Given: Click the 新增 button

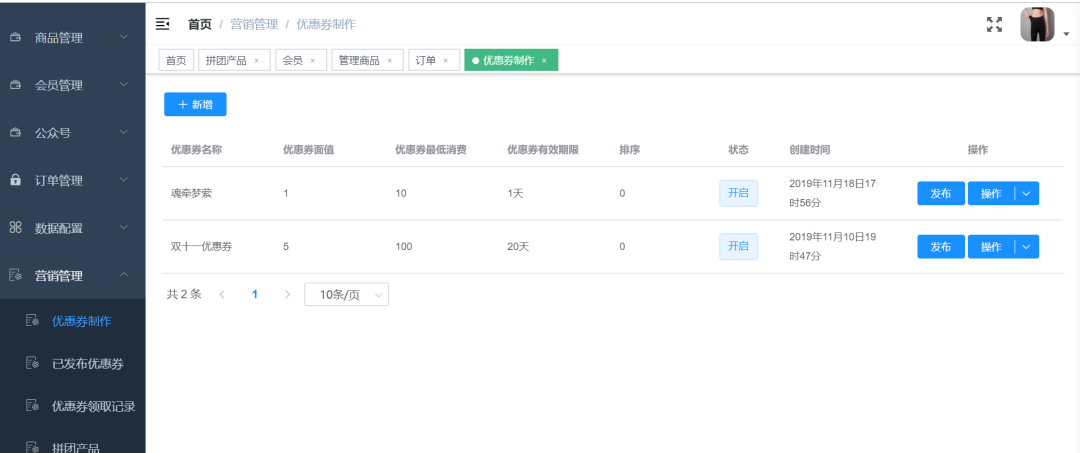Looking at the screenshot, I should point(195,104).
